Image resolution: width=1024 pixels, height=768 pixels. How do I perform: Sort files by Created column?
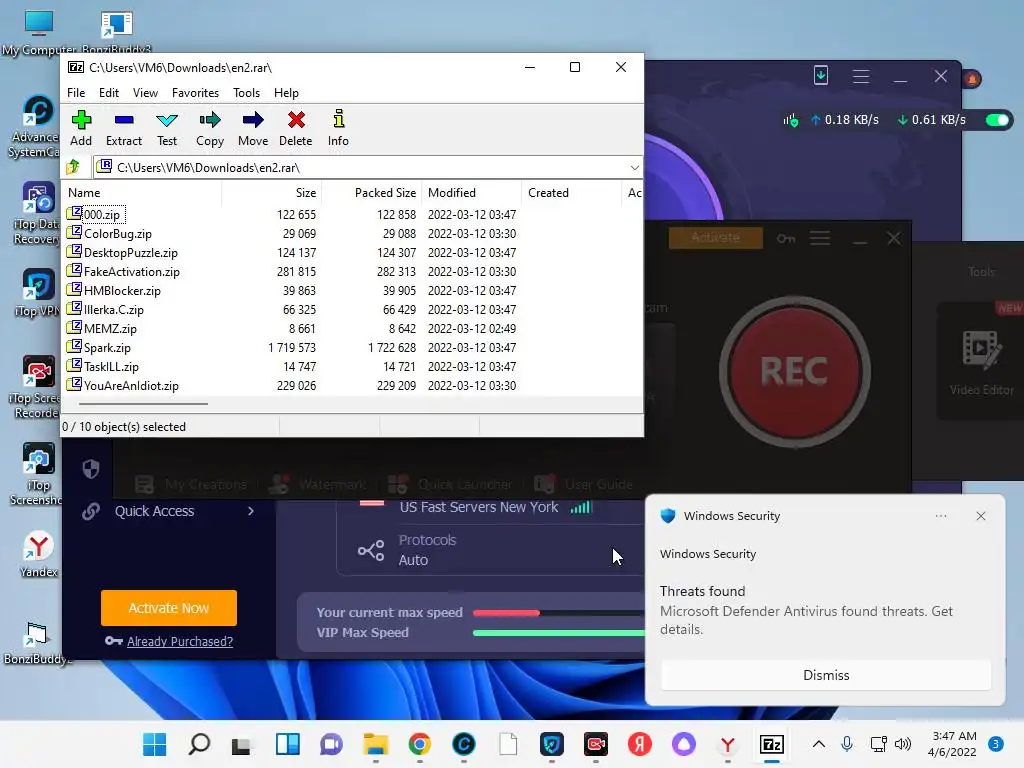571,193
